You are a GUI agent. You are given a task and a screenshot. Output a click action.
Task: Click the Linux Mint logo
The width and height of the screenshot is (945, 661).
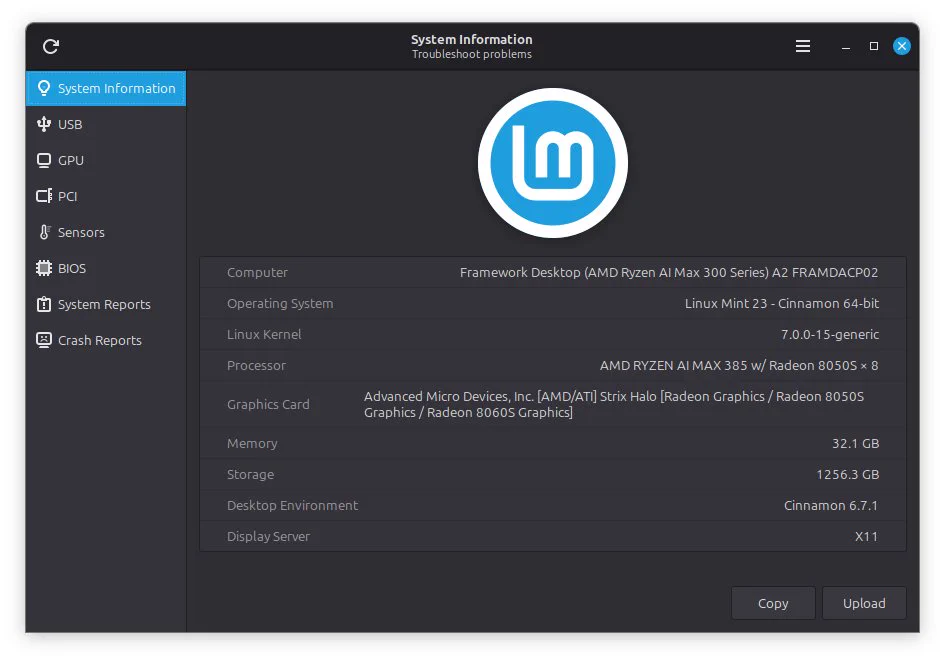(x=553, y=163)
